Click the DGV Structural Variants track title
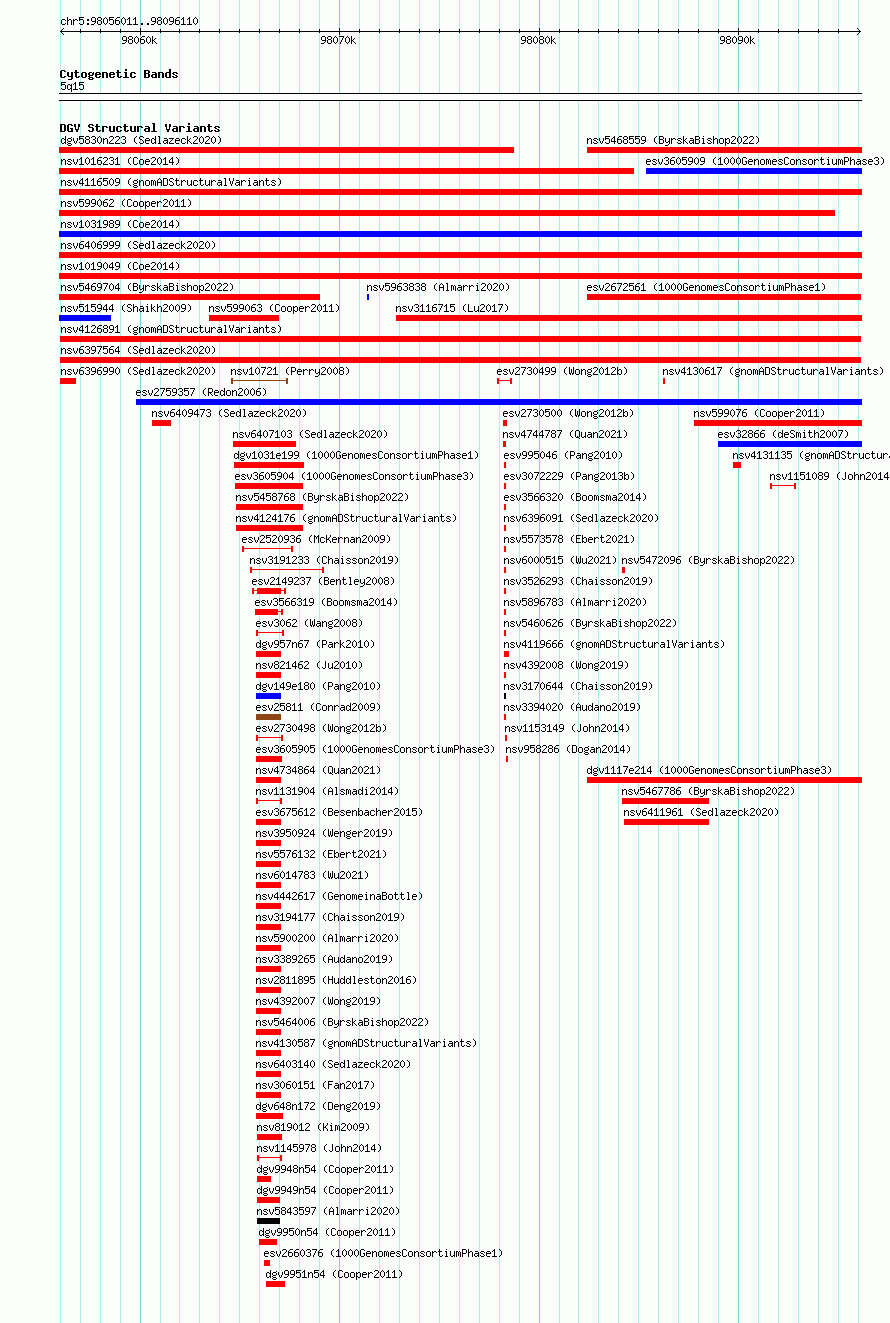Viewport: 890px width, 1323px height. [x=140, y=128]
